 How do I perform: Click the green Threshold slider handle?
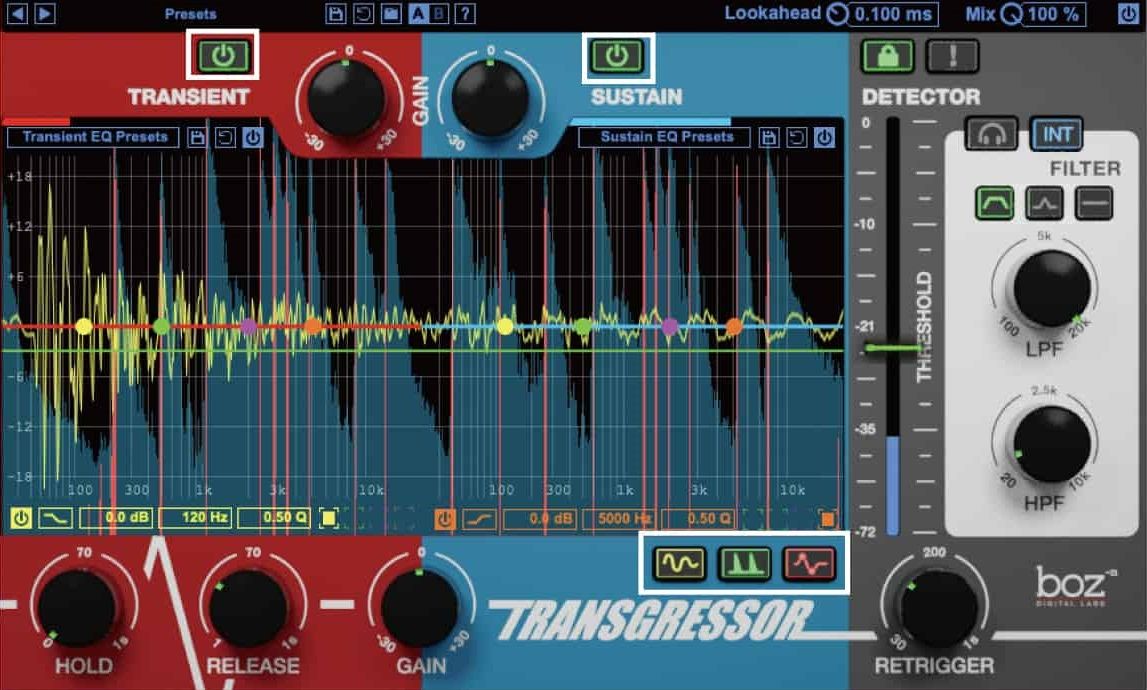(x=892, y=348)
